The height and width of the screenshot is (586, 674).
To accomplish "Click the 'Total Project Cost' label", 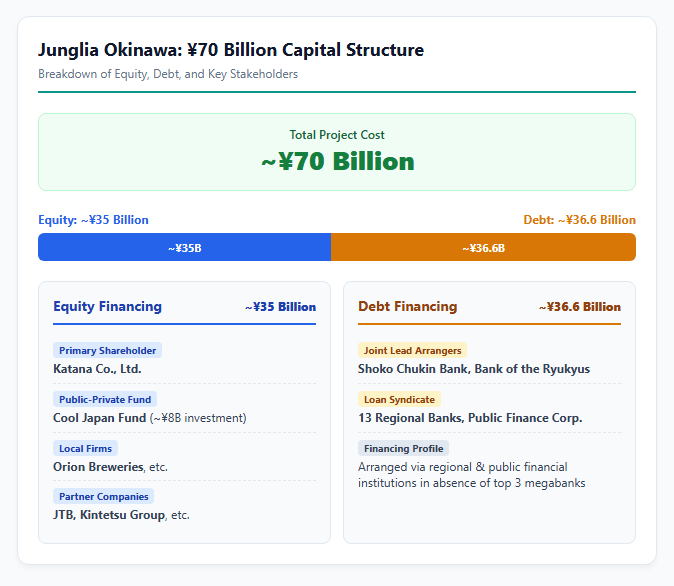I will [337, 135].
